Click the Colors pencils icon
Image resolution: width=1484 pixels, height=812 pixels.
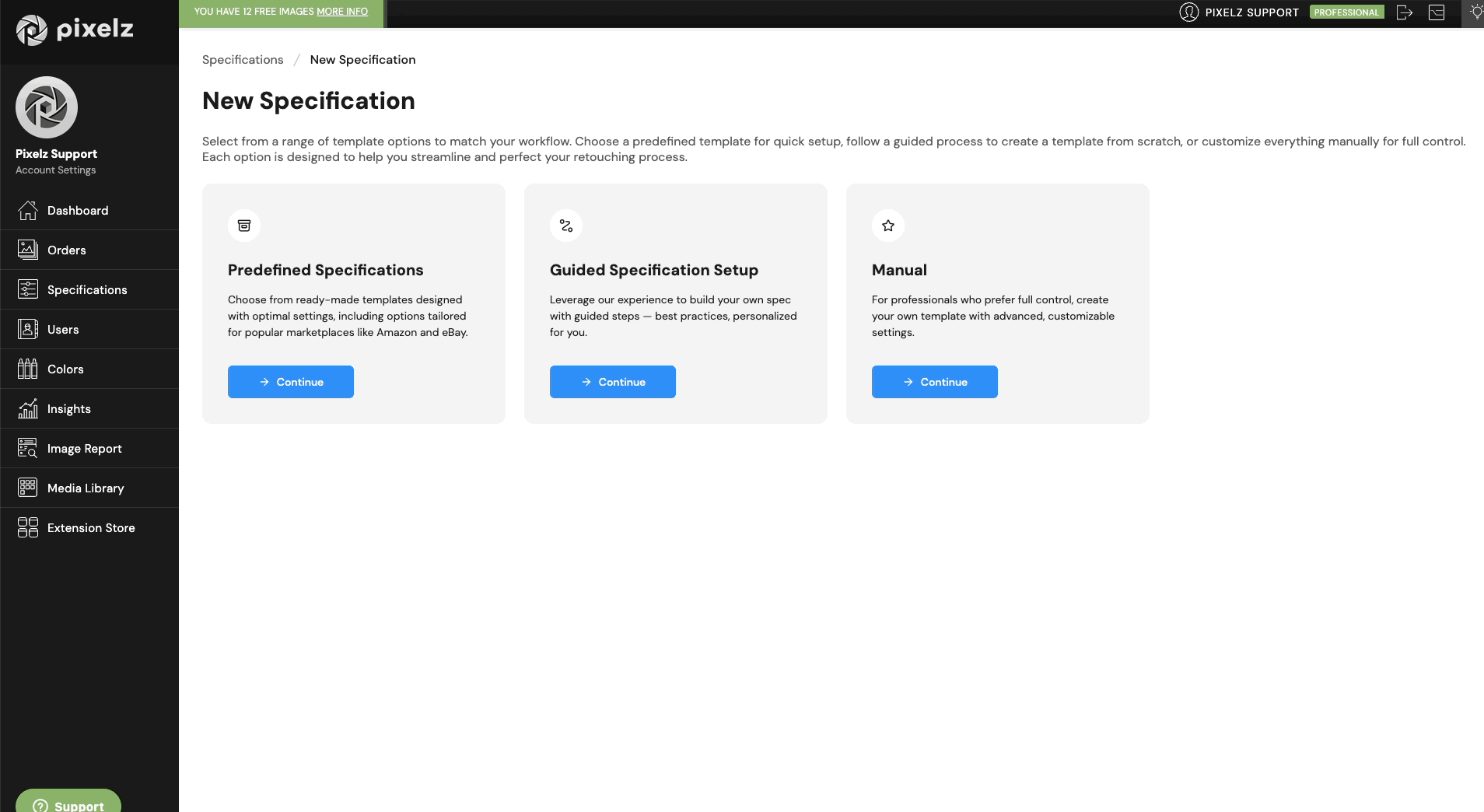[28, 369]
